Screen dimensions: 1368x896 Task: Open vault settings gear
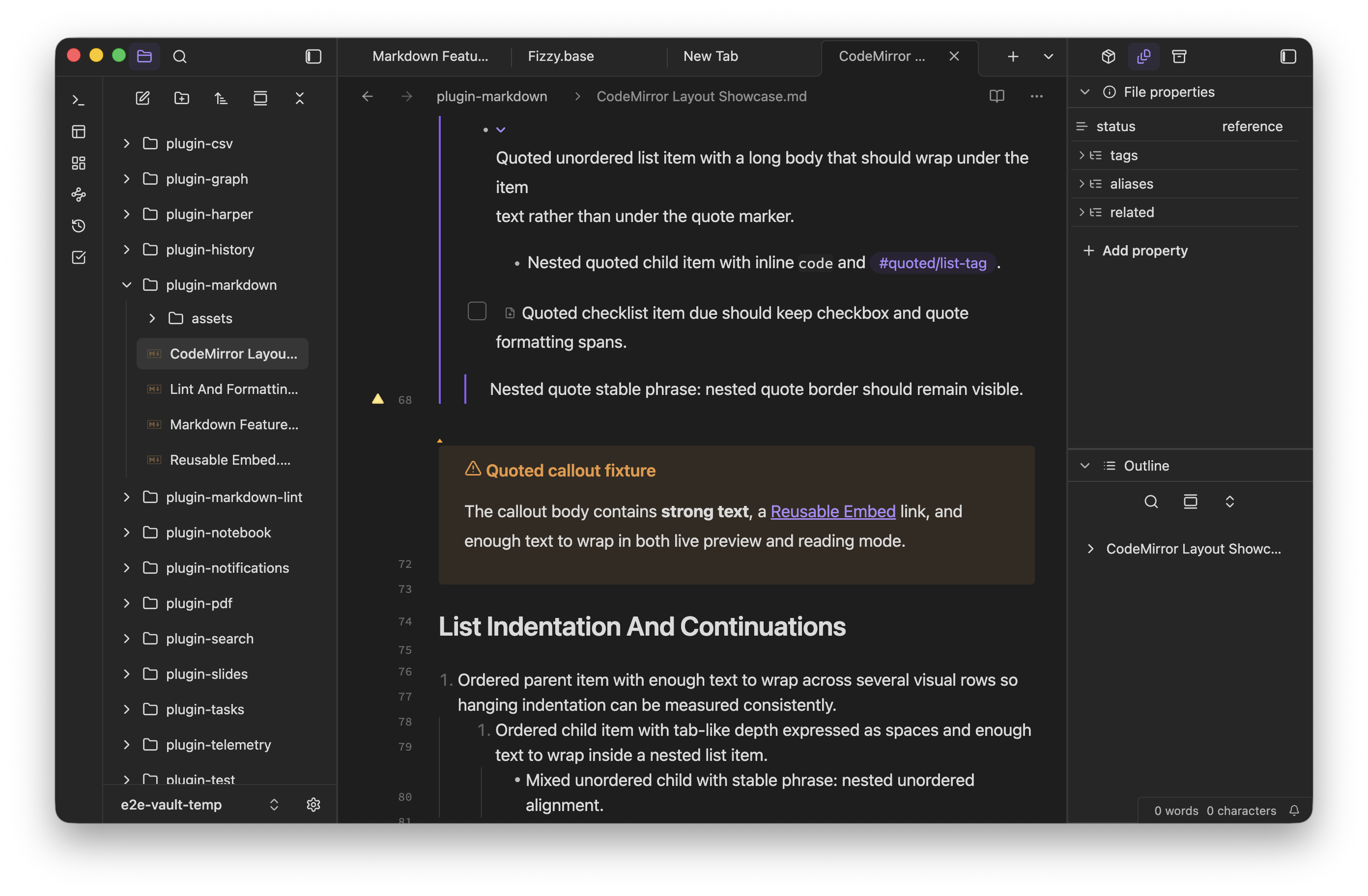coord(313,805)
